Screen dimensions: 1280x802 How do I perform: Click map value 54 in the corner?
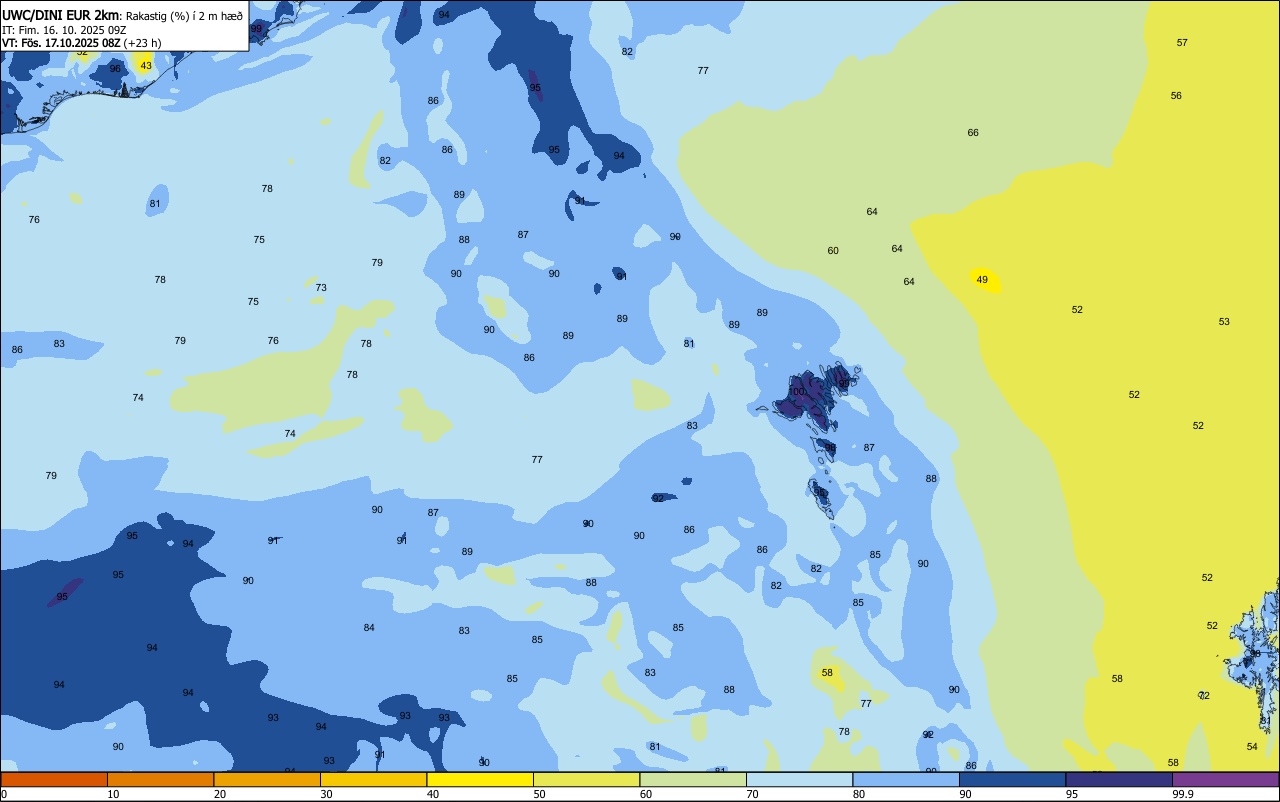point(1252,747)
